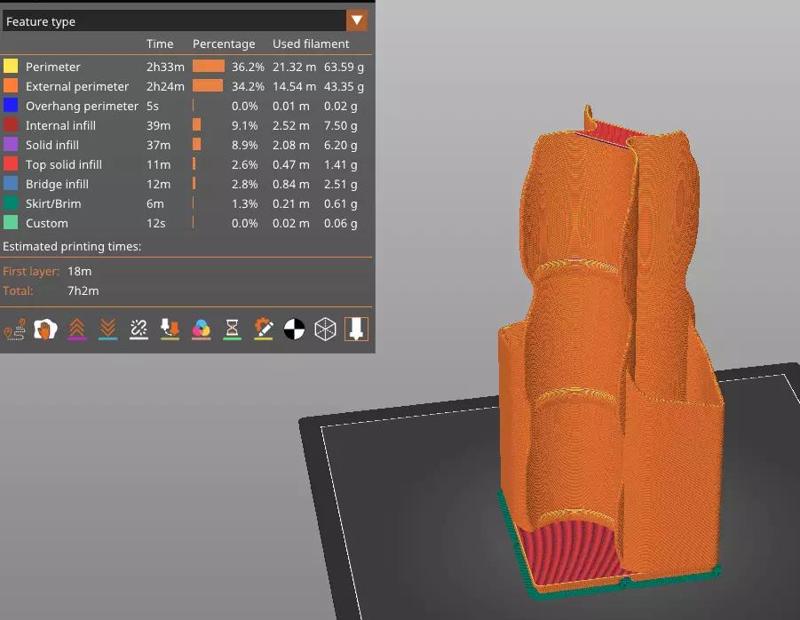The width and height of the screenshot is (800, 620).
Task: Click Solid infill weight 6.20 g
Action: (341, 145)
